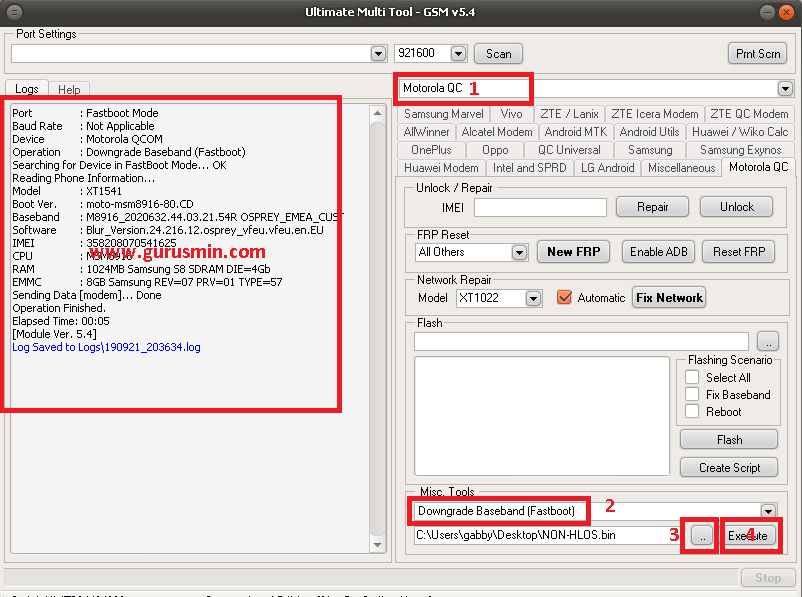Click the flash partitions list box
Screen dimensions: 802x597
[542, 416]
